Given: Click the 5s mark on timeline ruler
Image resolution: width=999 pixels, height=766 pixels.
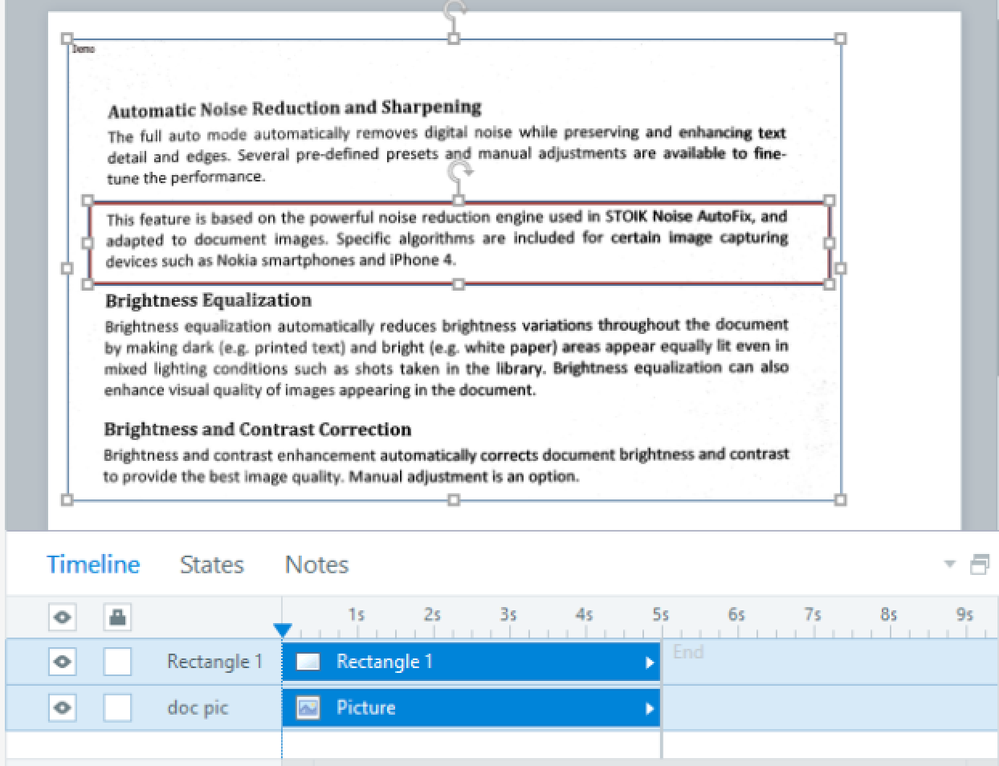Looking at the screenshot, I should click(661, 614).
